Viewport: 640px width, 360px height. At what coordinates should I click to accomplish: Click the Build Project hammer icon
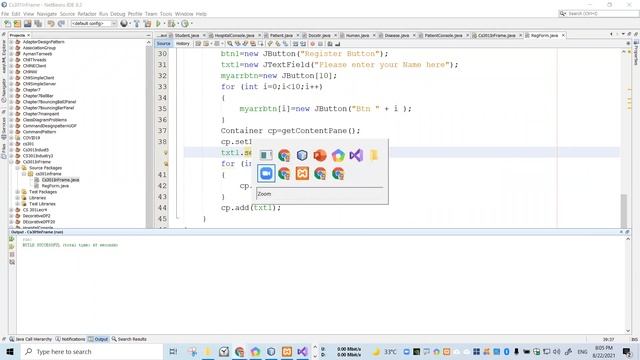(137, 24)
